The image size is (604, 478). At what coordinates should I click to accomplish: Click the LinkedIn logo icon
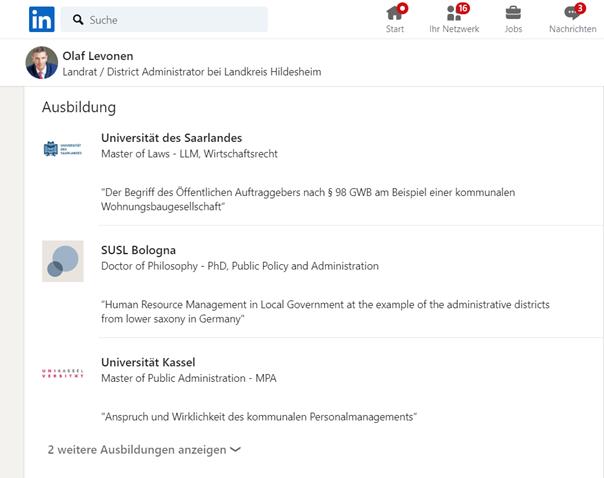coord(41,19)
